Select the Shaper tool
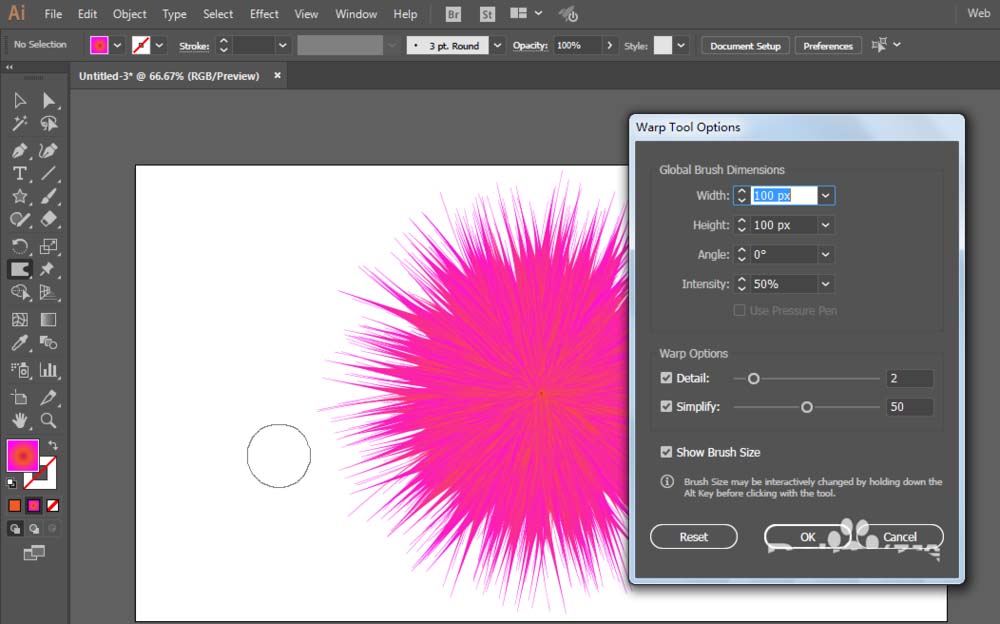Image resolution: width=1000 pixels, height=624 pixels. pos(20,219)
